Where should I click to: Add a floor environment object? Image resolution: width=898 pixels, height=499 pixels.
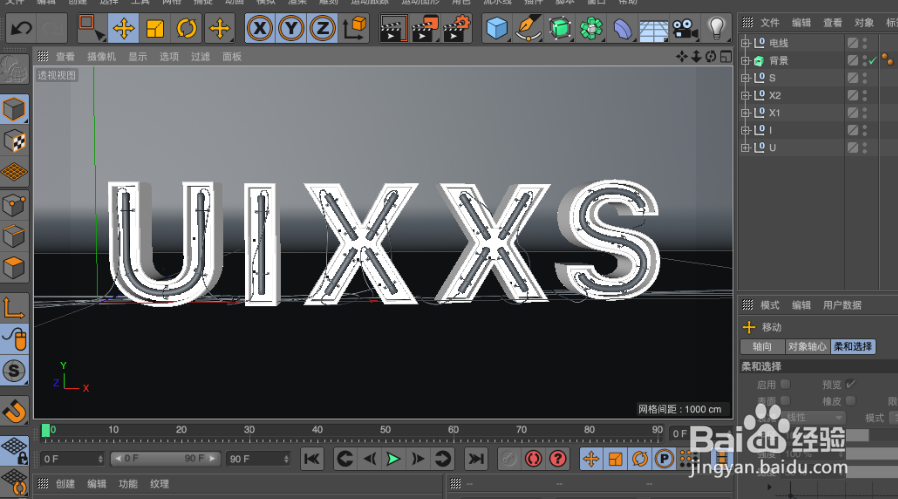tap(653, 30)
